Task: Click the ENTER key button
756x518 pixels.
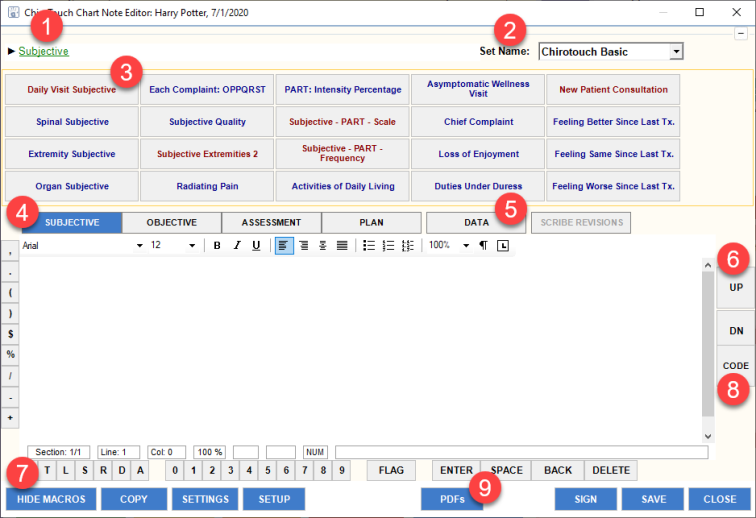Action: tap(456, 470)
